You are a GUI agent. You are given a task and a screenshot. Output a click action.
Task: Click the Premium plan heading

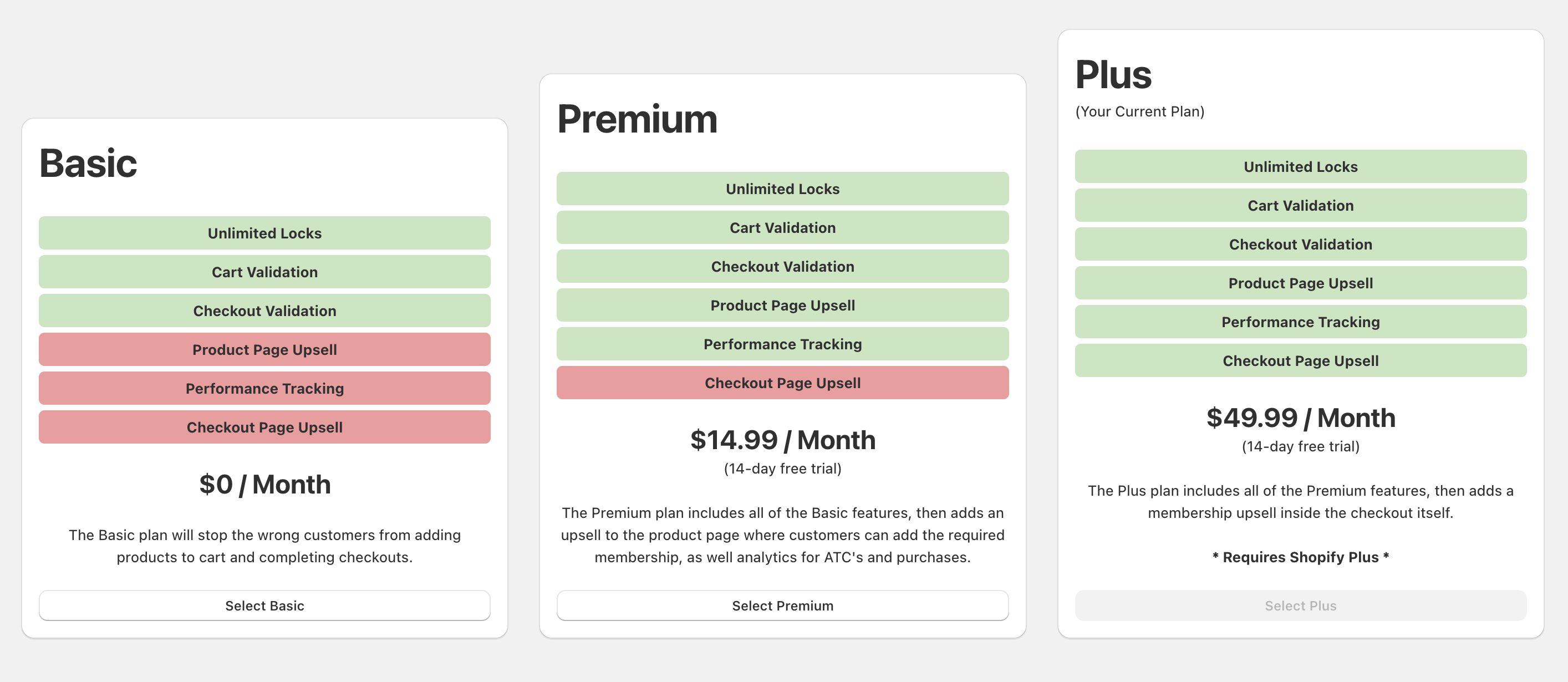point(637,119)
